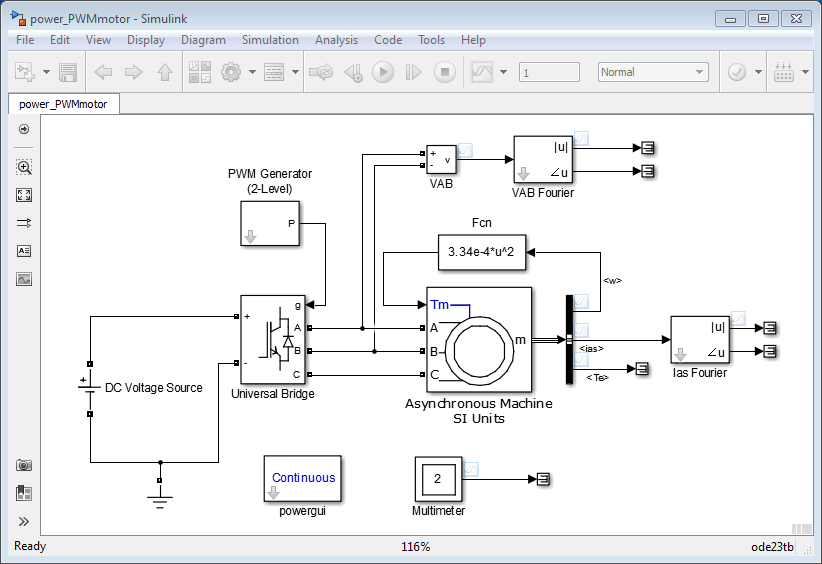Click the Up to Parent arrow

point(165,72)
